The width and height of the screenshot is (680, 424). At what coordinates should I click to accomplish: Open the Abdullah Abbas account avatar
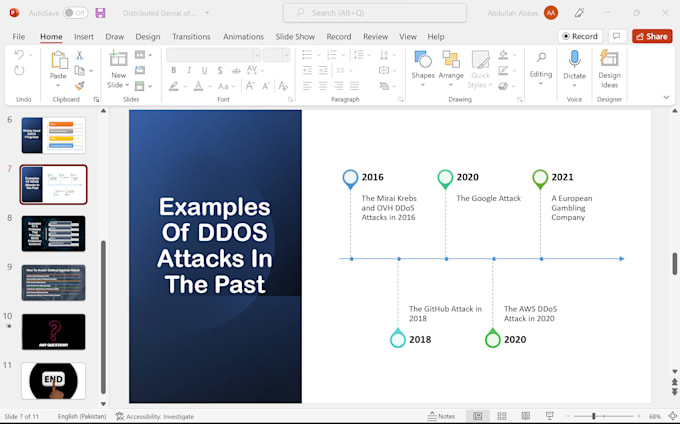551,13
